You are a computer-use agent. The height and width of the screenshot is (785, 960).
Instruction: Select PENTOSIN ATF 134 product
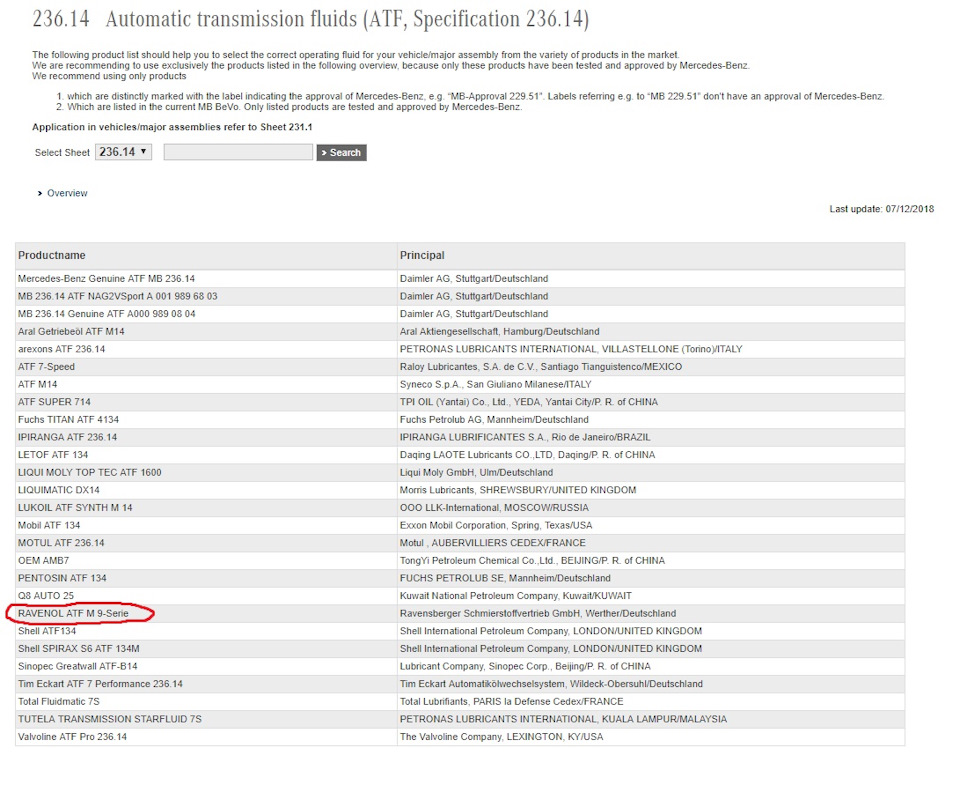point(62,579)
